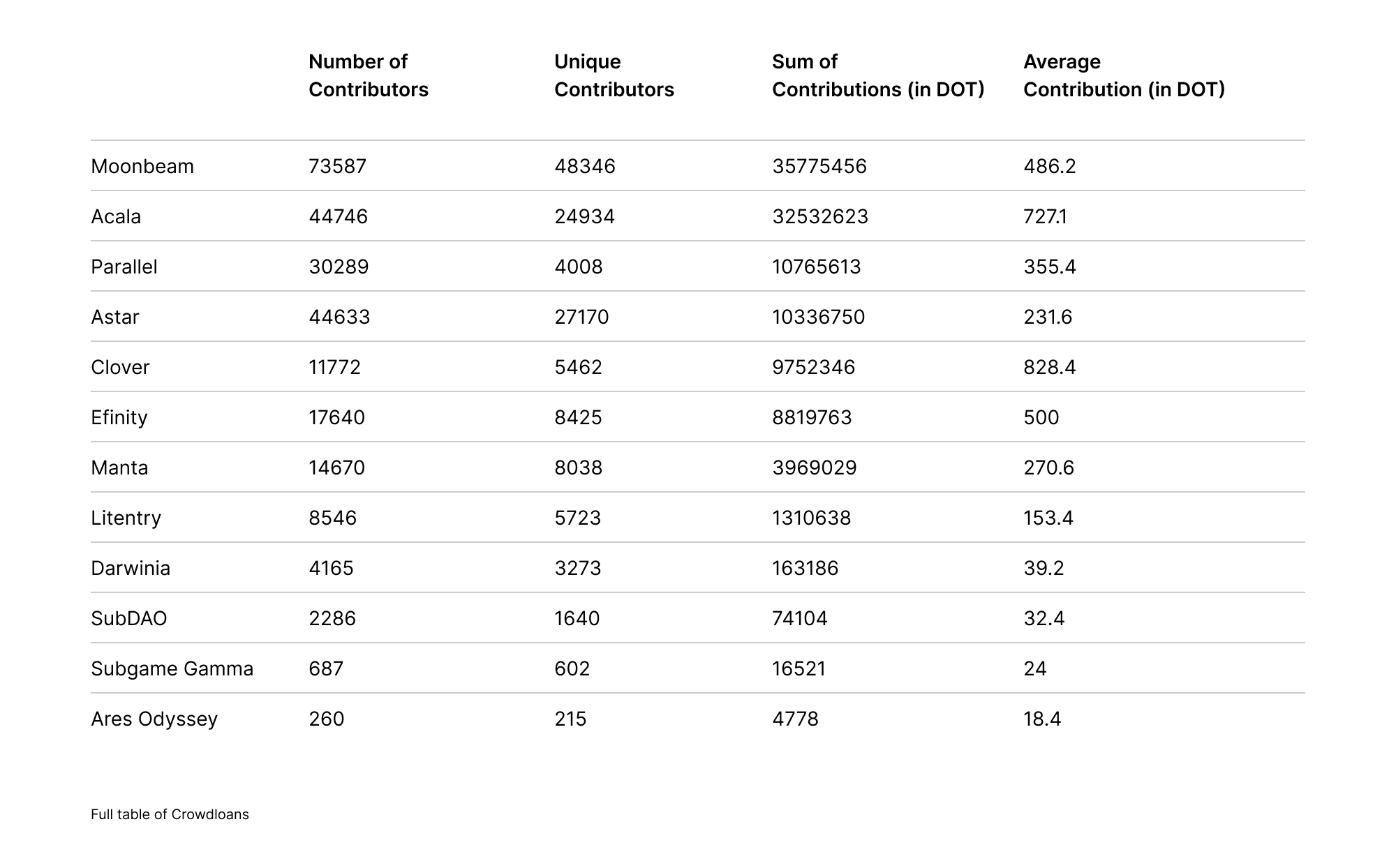Select the Ares Odyssey row label
1396x868 pixels.
(x=154, y=719)
